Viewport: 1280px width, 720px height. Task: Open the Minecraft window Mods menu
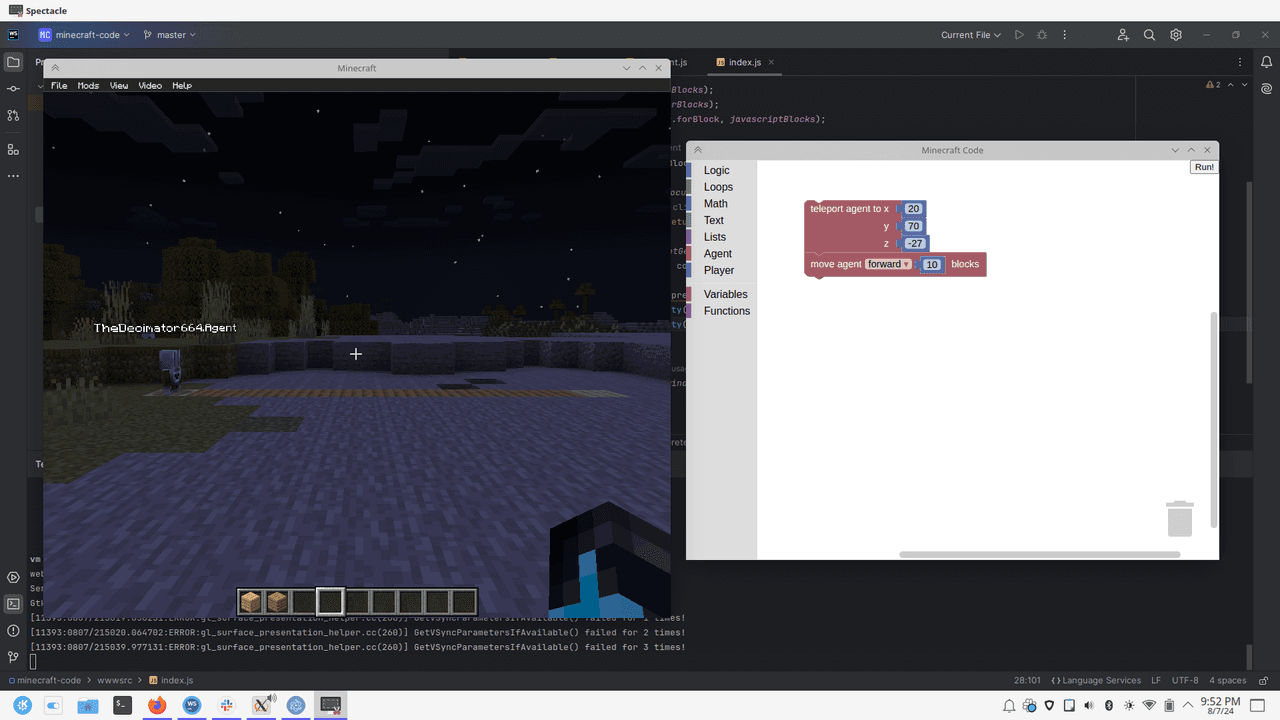click(88, 86)
